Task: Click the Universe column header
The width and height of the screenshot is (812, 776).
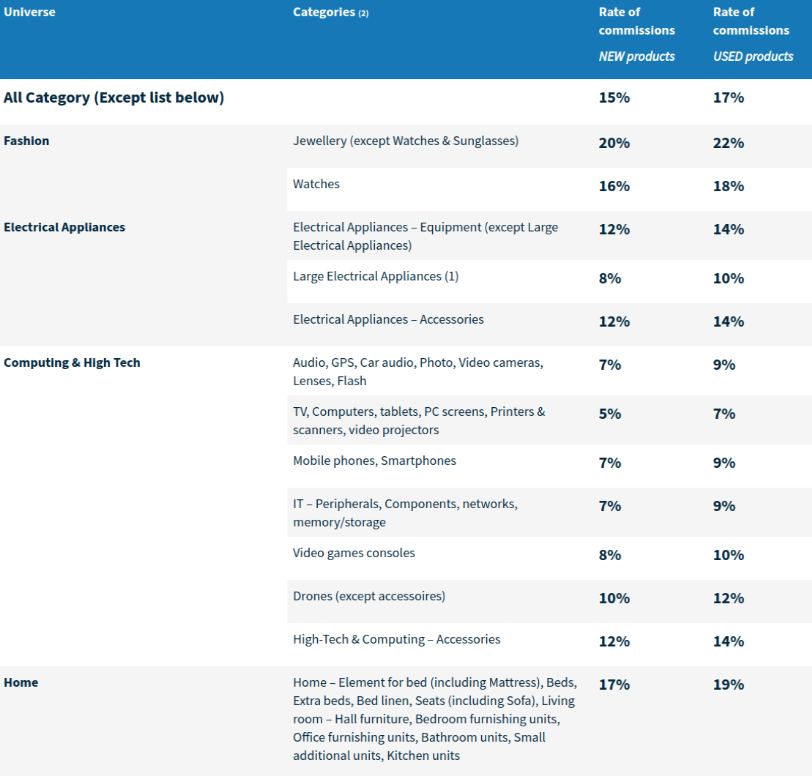Action: click(x=30, y=12)
